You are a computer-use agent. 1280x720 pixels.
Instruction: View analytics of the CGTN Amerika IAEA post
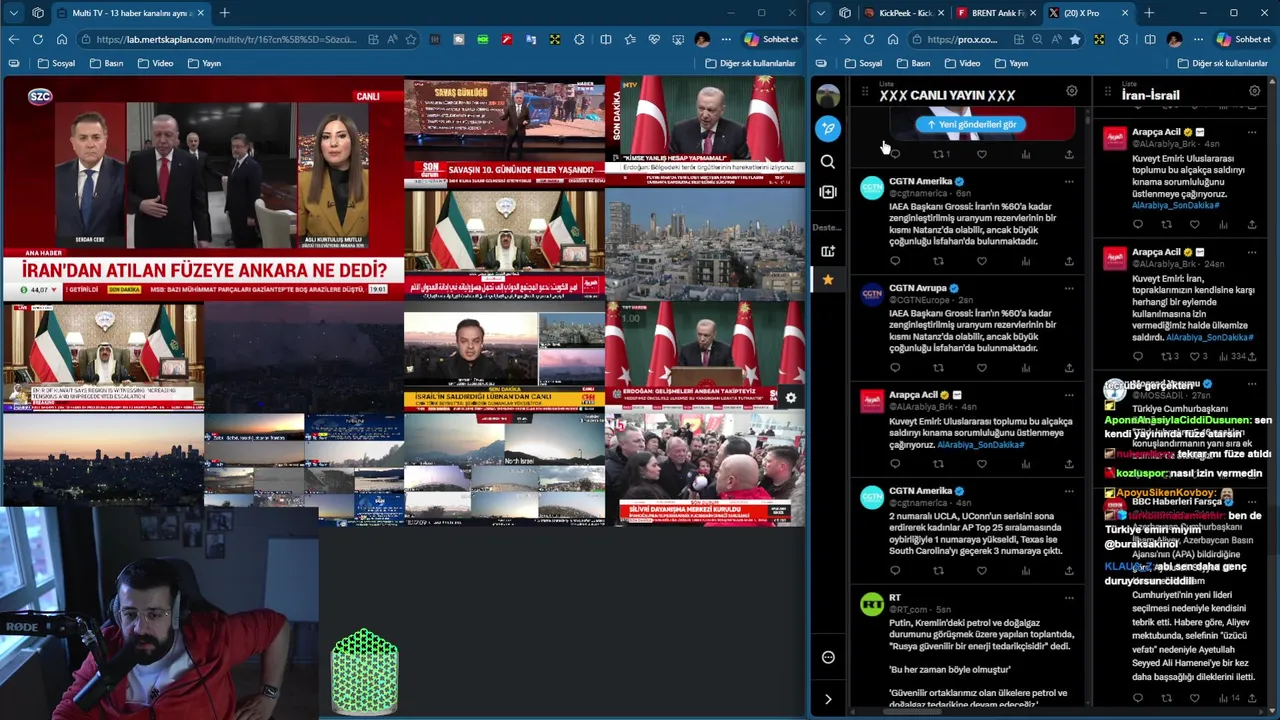tap(1026, 261)
